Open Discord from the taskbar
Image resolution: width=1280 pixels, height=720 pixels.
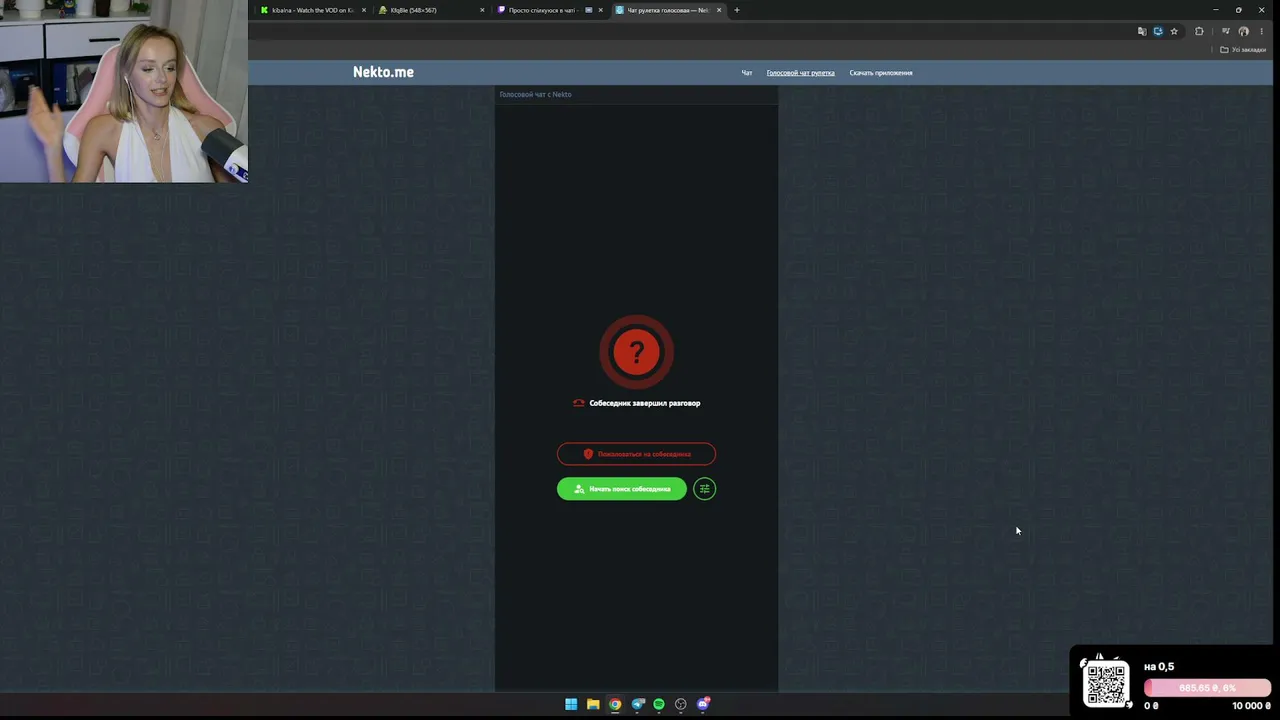pos(703,704)
